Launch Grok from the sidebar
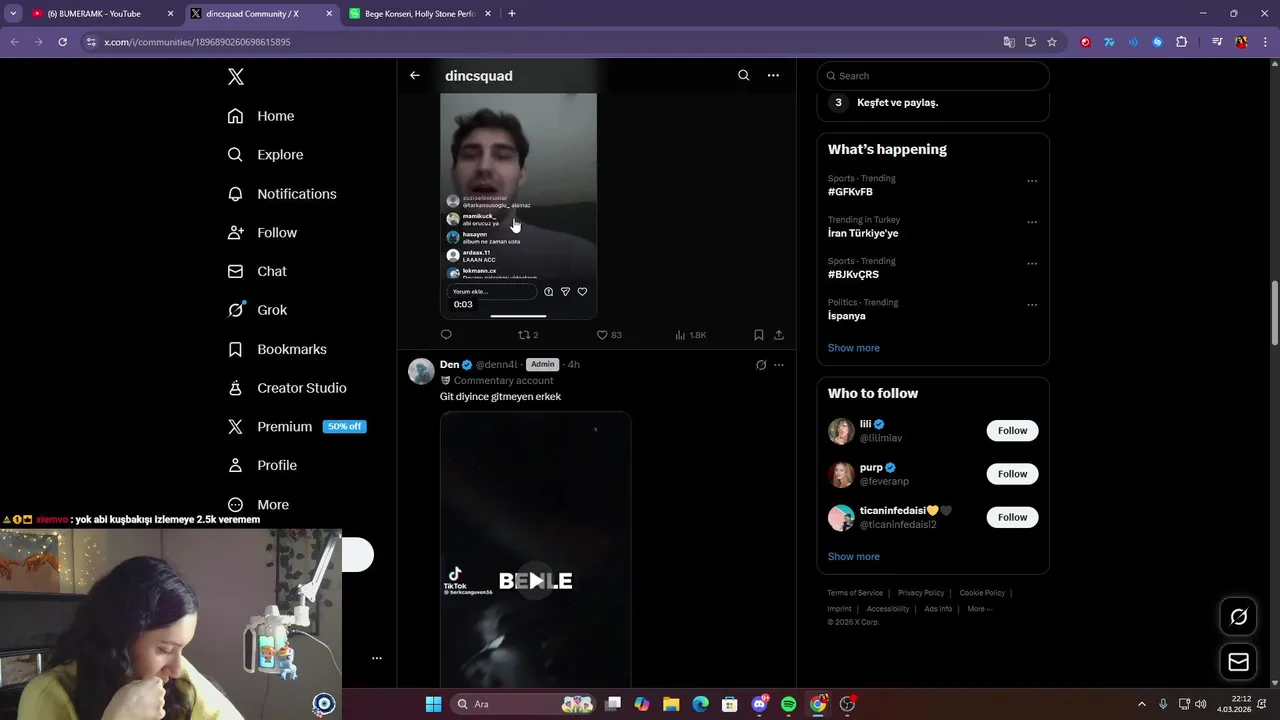Viewport: 1280px width, 720px height. [x=257, y=310]
